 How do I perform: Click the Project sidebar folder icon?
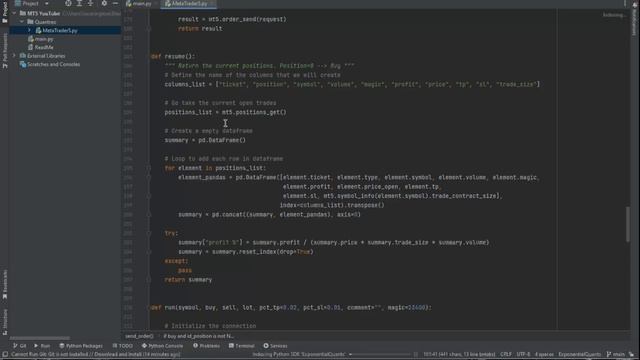tap(4, 20)
